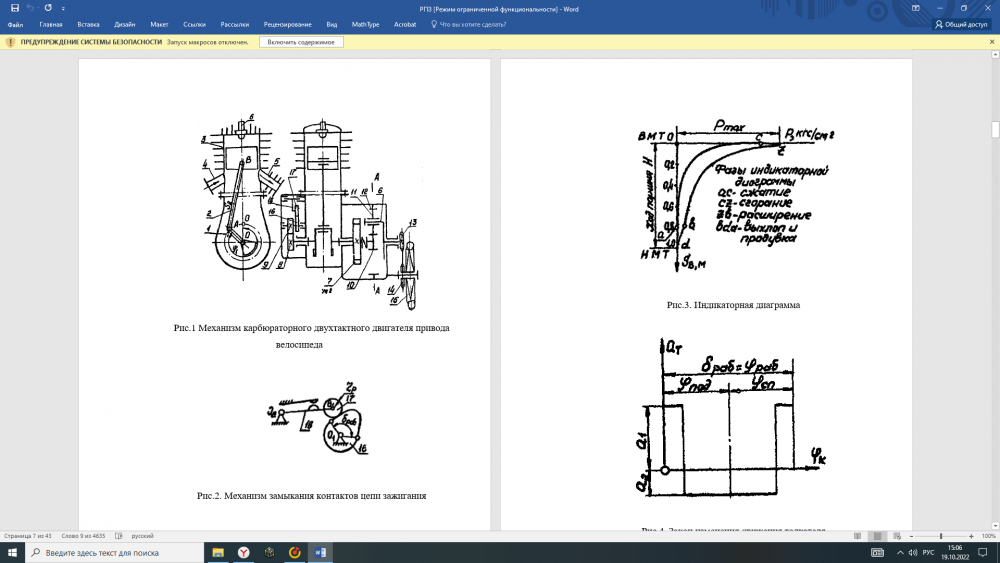Switch to Web Layout view icon

point(896,536)
